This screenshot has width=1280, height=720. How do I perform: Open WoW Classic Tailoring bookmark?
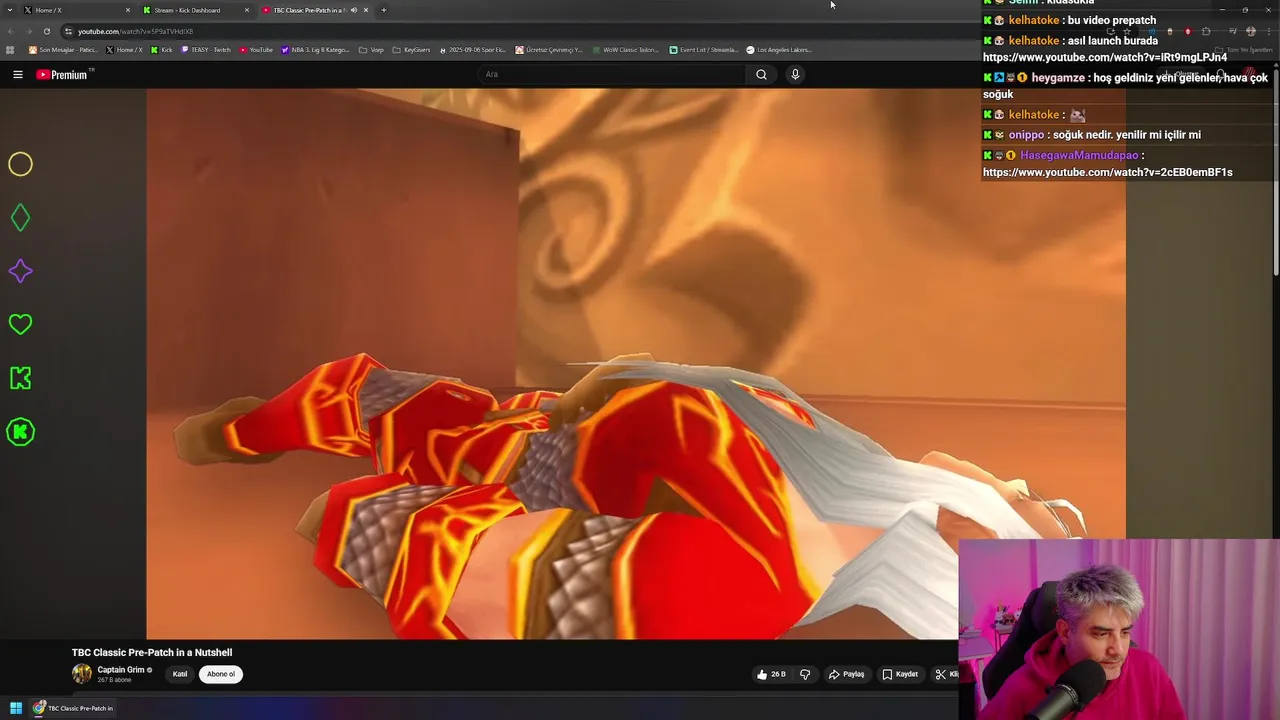click(626, 50)
